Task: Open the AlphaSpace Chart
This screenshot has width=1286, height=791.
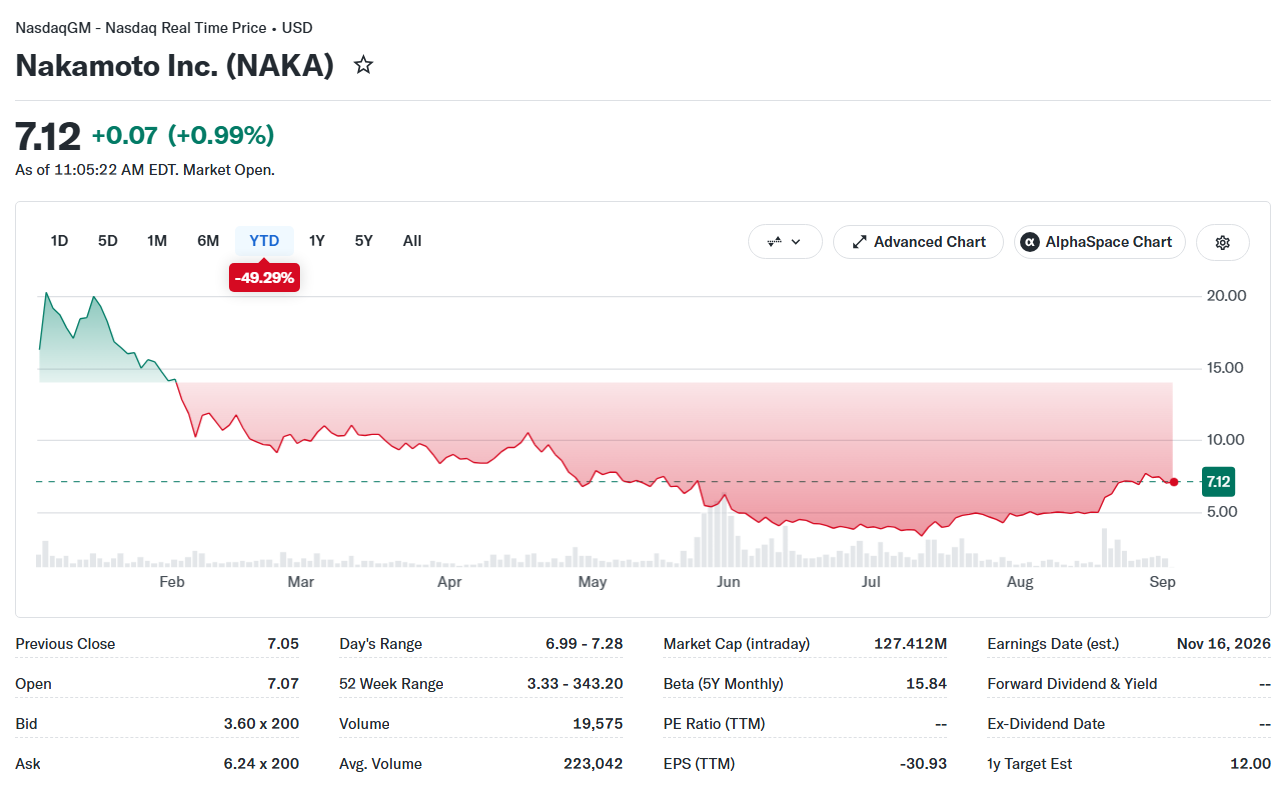Action: click(x=1099, y=242)
